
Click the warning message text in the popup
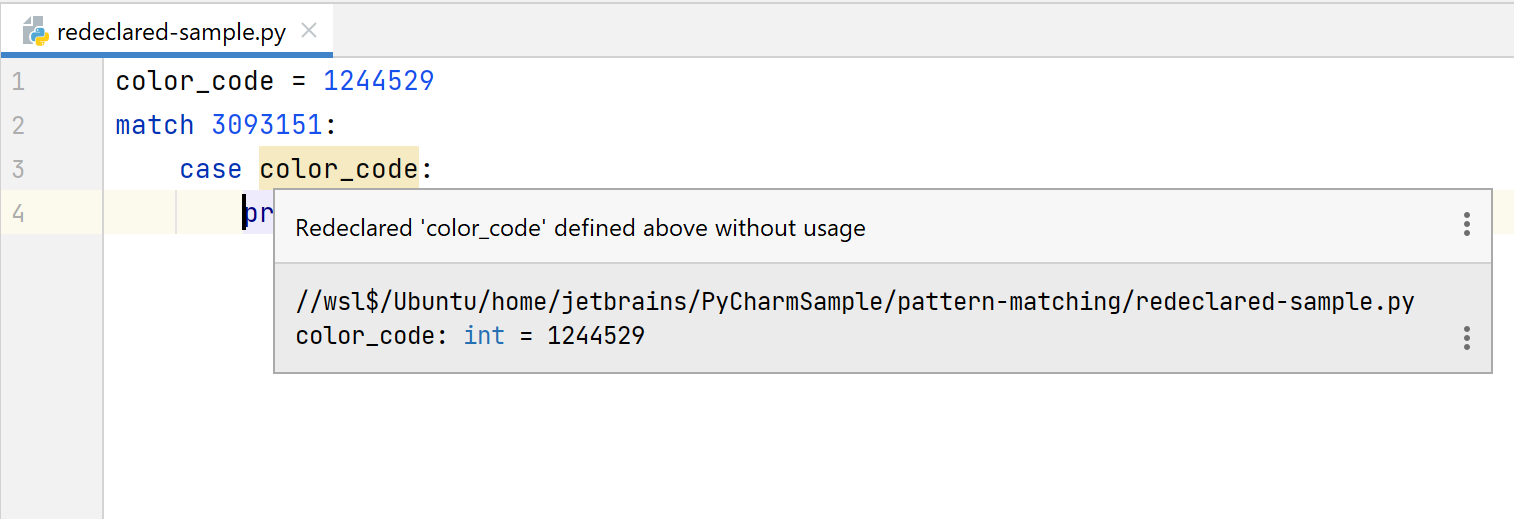(x=580, y=228)
